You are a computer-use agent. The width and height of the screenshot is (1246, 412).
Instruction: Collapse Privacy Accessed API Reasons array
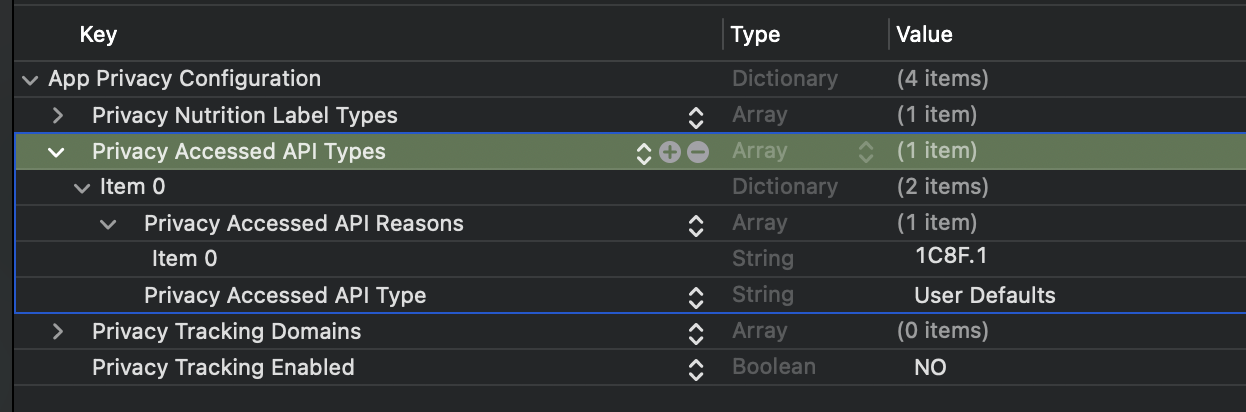point(108,224)
